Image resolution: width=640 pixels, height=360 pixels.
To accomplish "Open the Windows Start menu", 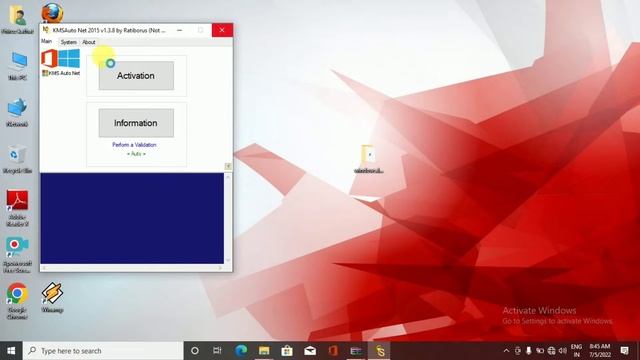I will [x=11, y=351].
